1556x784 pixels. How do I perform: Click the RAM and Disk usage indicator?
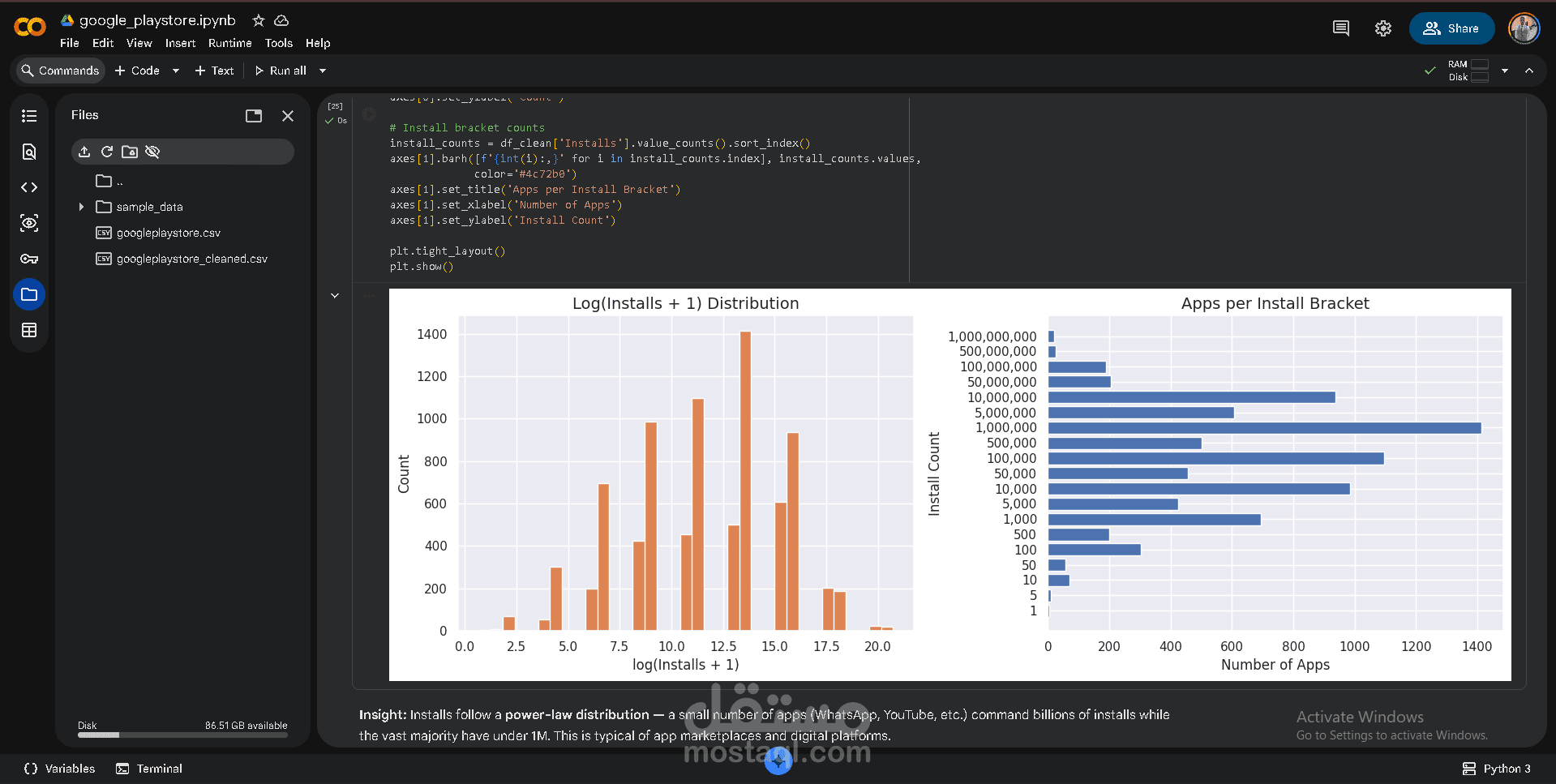click(x=1468, y=71)
